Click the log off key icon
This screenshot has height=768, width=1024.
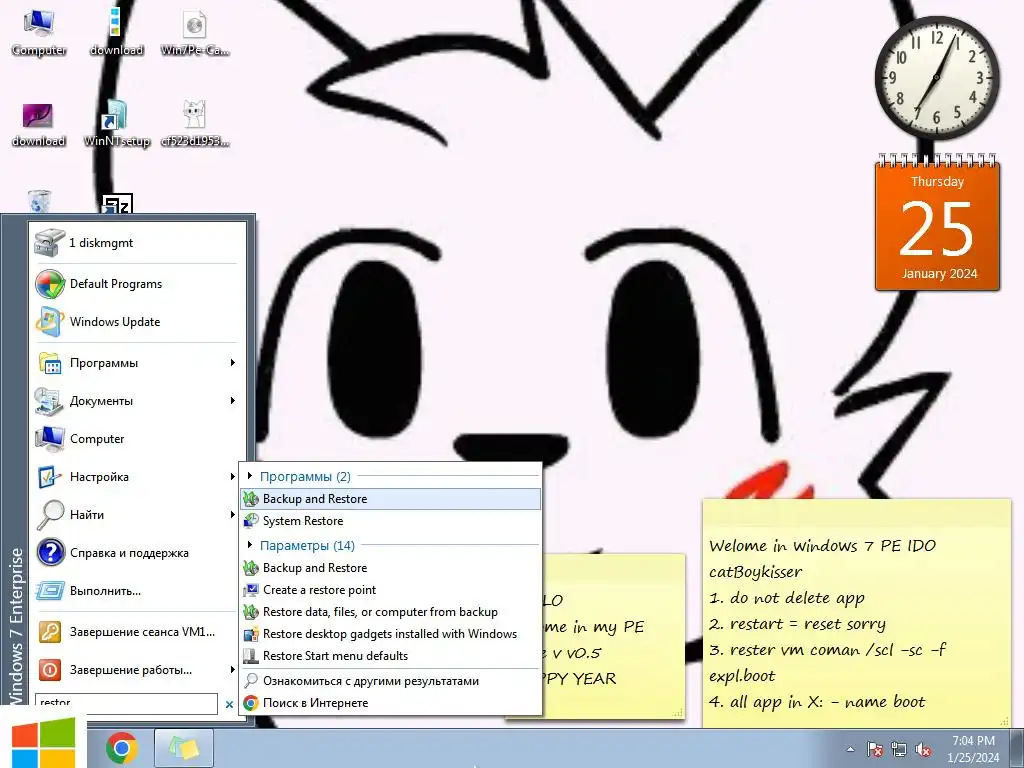point(50,632)
